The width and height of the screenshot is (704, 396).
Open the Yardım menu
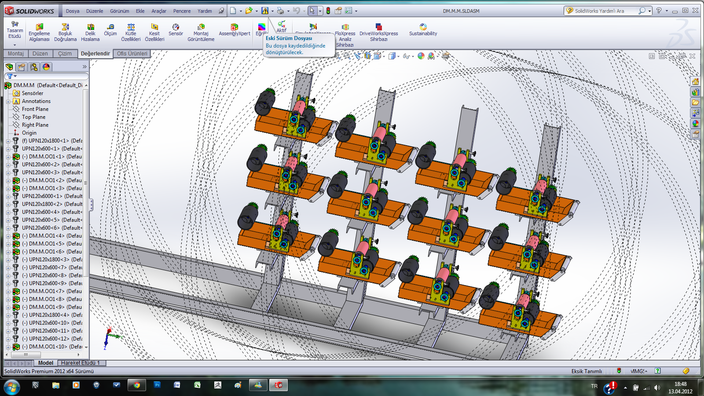point(205,11)
